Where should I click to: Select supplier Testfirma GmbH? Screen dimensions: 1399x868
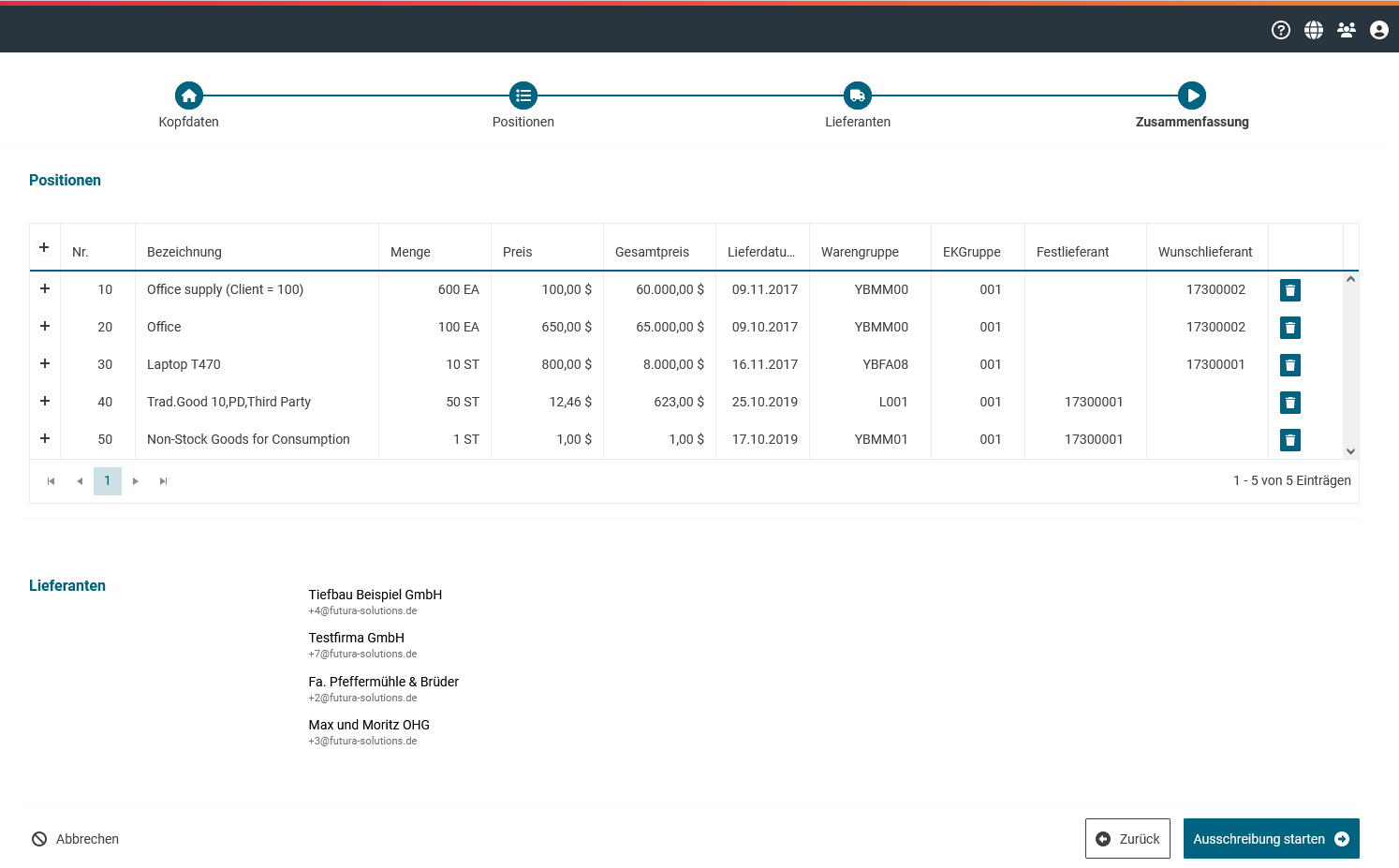(x=357, y=638)
